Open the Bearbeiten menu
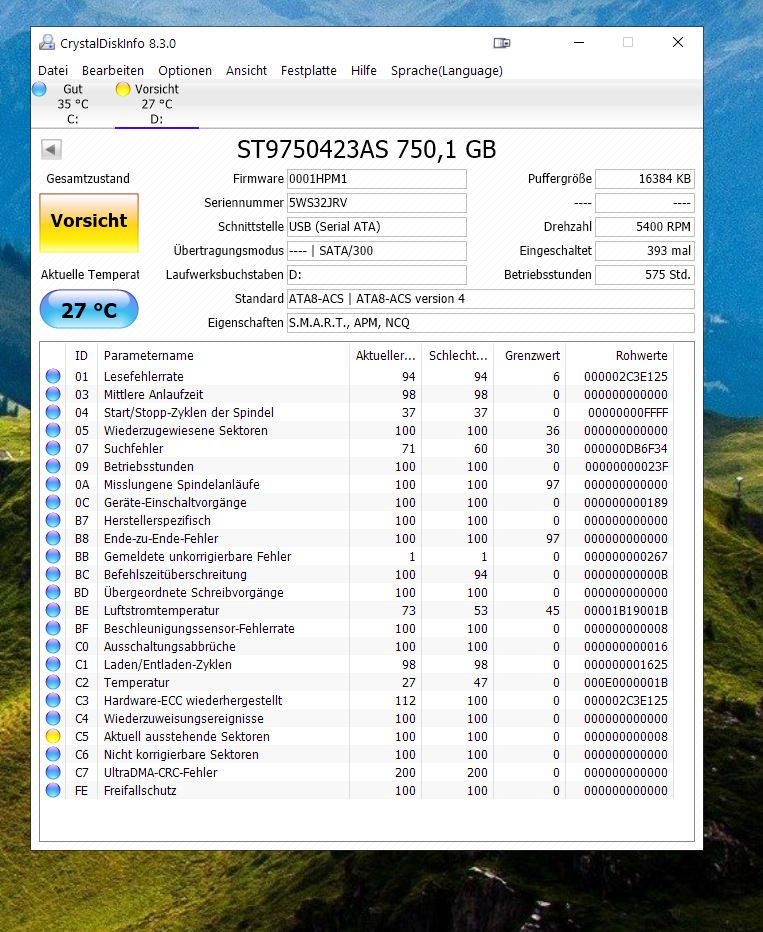Viewport: 763px width, 932px height. point(113,71)
